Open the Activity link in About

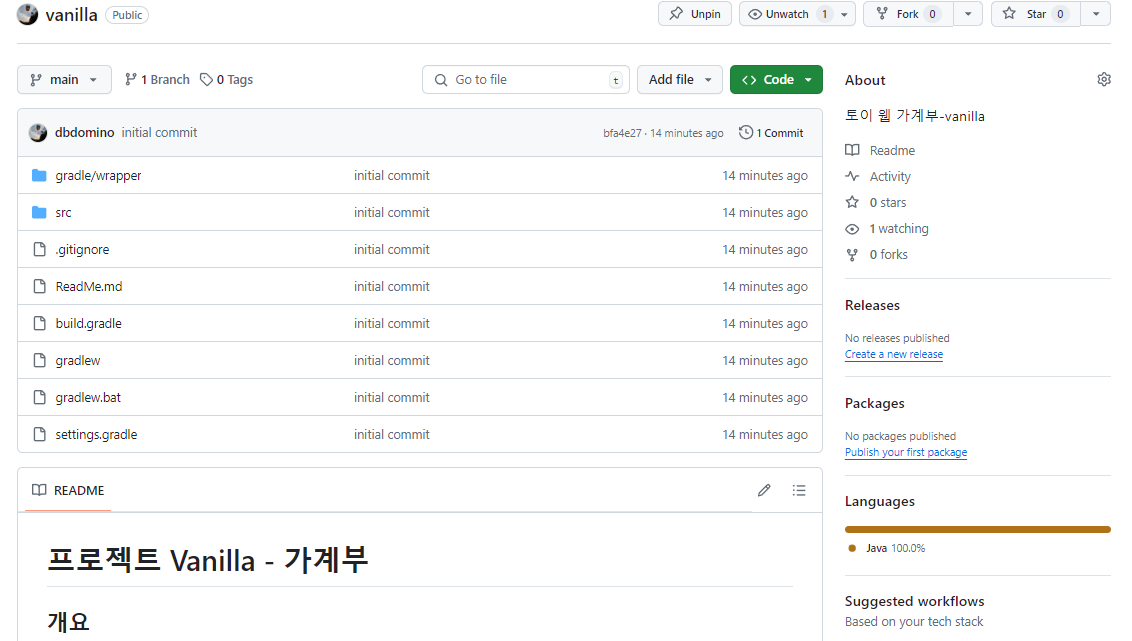click(x=890, y=176)
